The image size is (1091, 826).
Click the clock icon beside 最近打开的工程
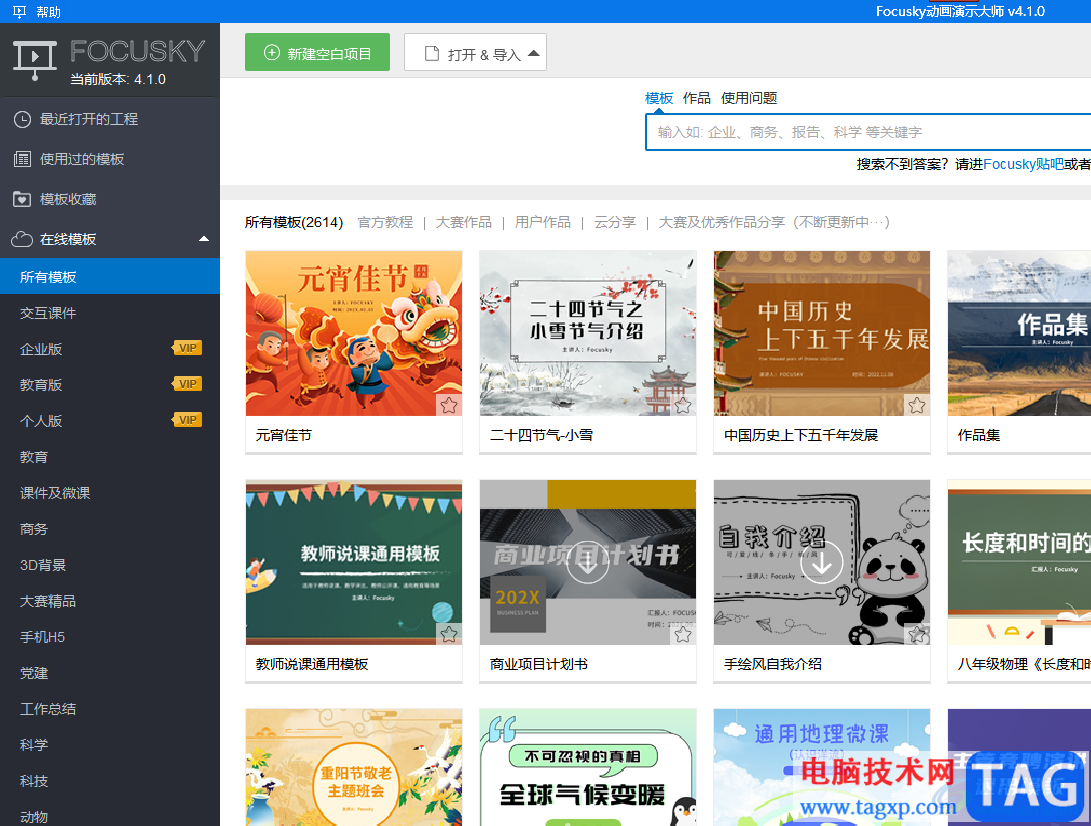(x=22, y=120)
